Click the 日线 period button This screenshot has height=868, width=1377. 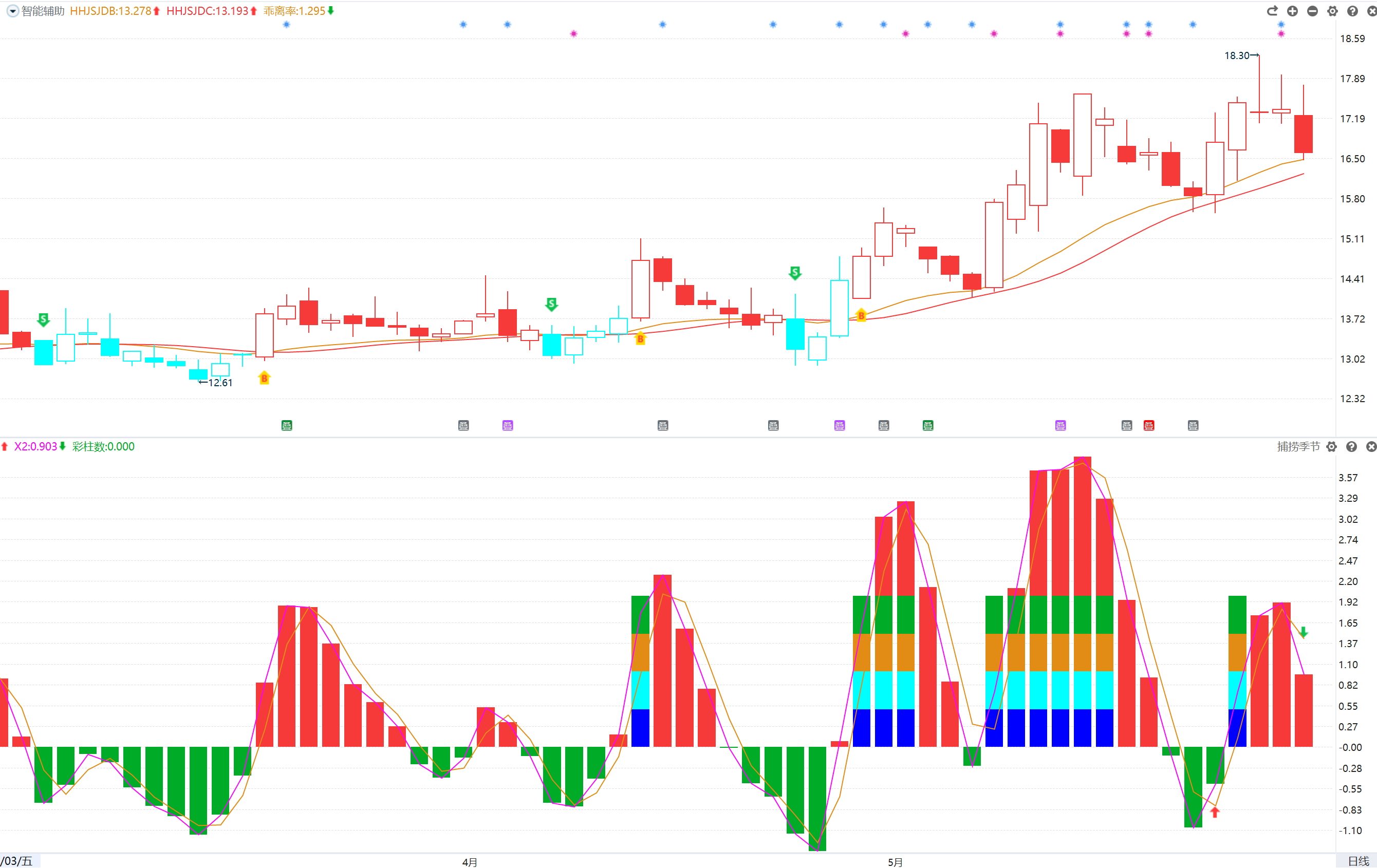pos(1359,861)
